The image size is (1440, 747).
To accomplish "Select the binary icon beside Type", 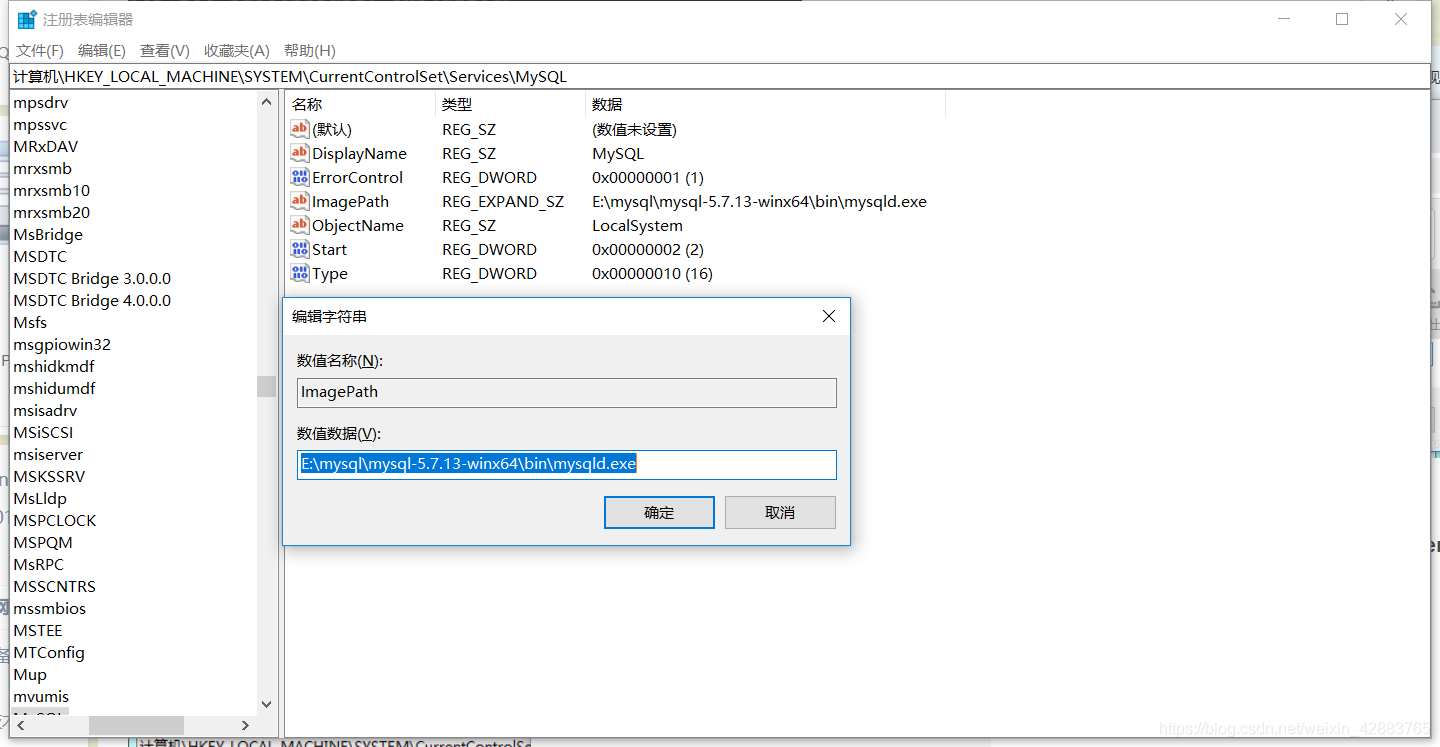I will pyautogui.click(x=300, y=273).
